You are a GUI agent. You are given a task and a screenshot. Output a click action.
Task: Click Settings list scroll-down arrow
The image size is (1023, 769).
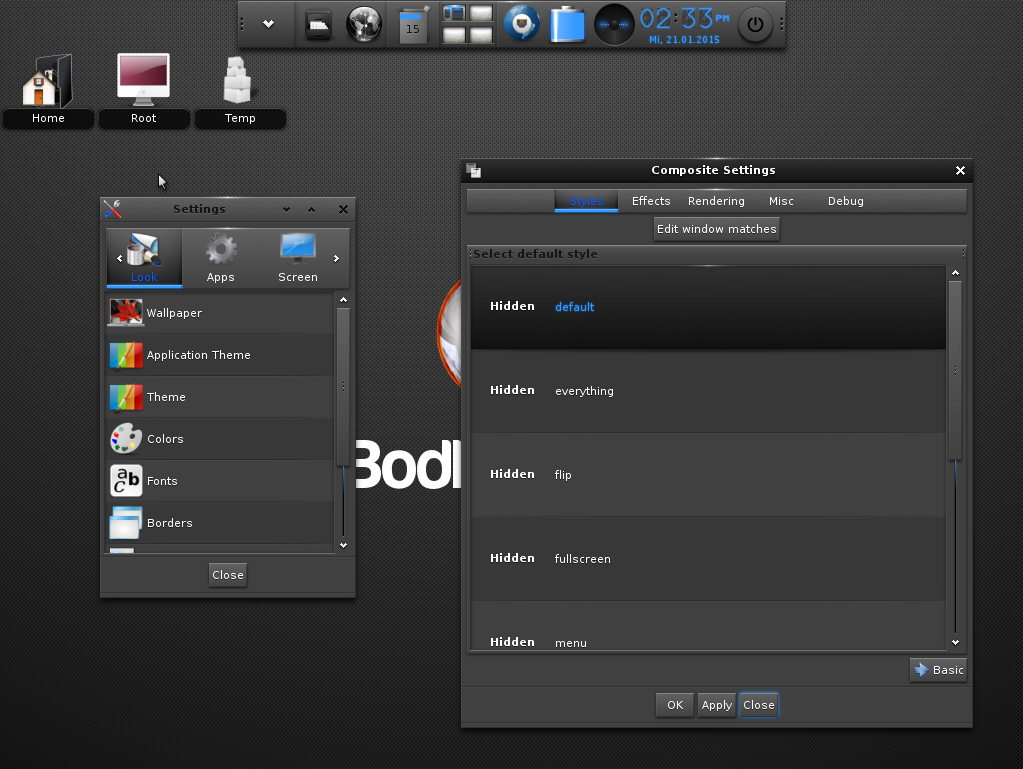click(343, 545)
